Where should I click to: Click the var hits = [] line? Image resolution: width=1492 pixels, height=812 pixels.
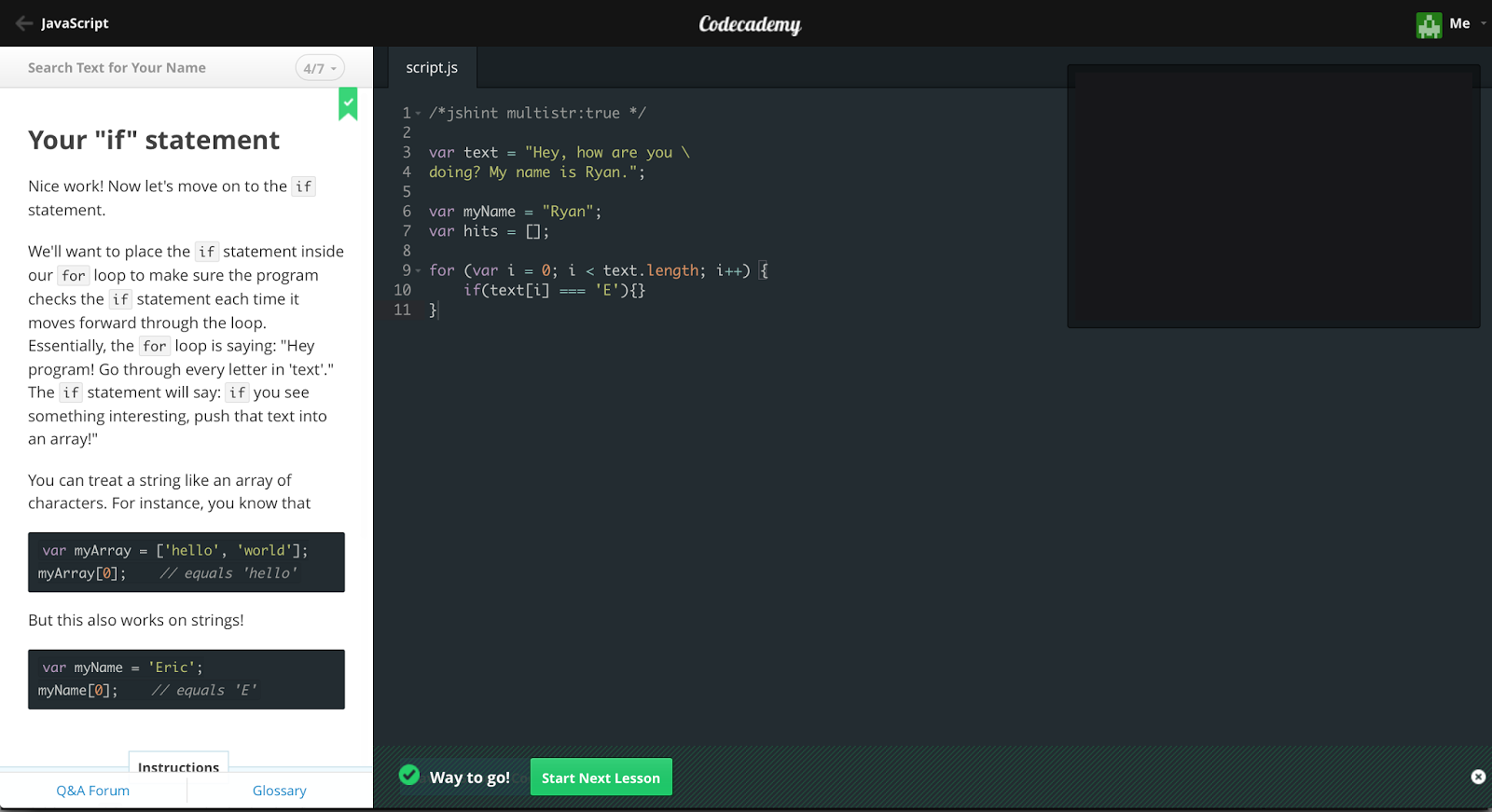point(489,231)
